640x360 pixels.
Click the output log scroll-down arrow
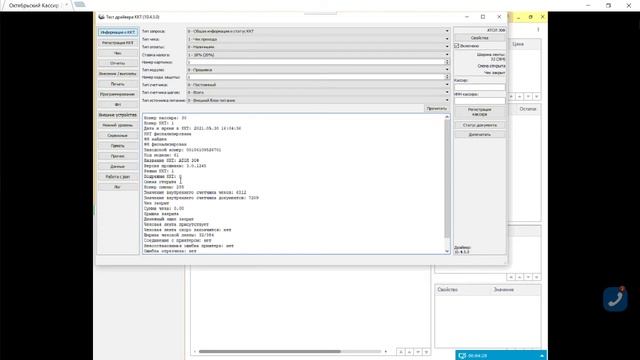[447, 251]
